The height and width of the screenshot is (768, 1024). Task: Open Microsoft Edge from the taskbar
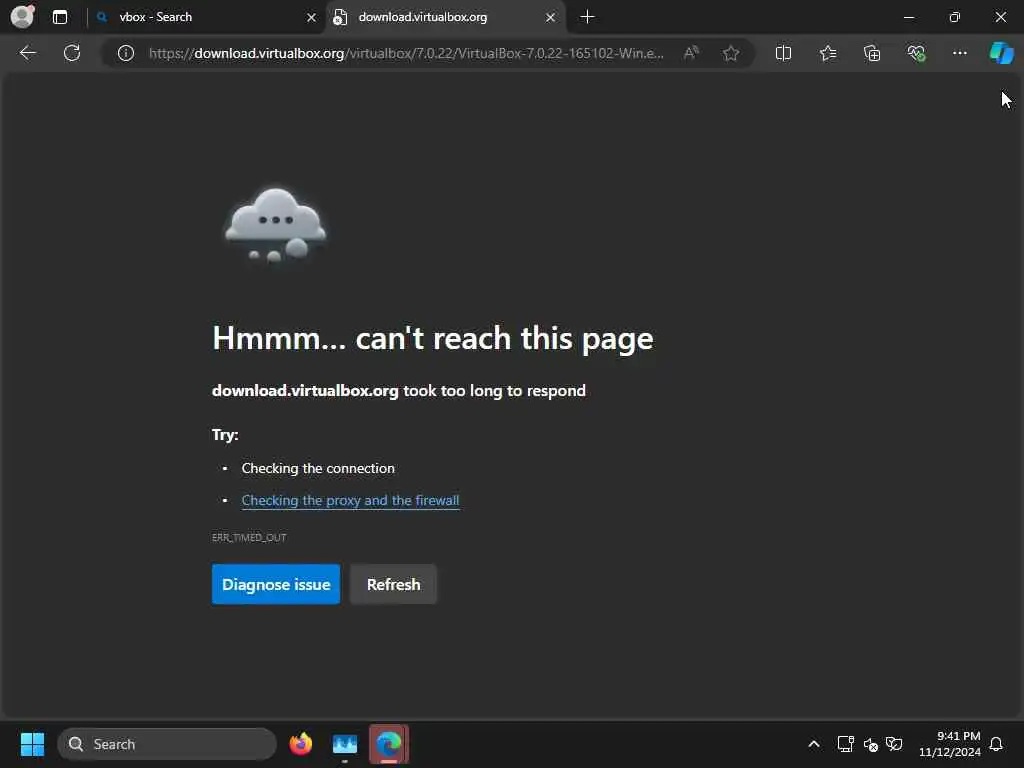tap(389, 744)
